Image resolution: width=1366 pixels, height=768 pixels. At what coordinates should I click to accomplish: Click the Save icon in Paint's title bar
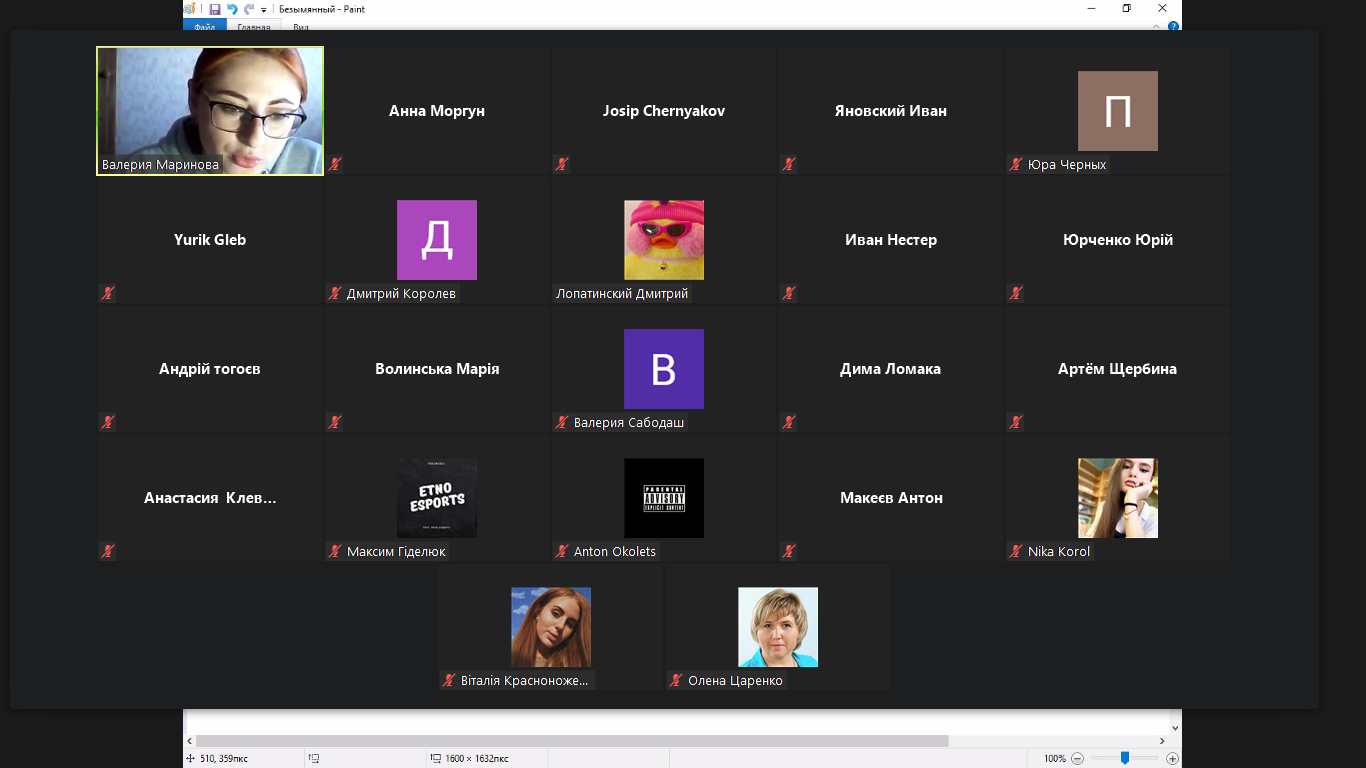pyautogui.click(x=215, y=9)
